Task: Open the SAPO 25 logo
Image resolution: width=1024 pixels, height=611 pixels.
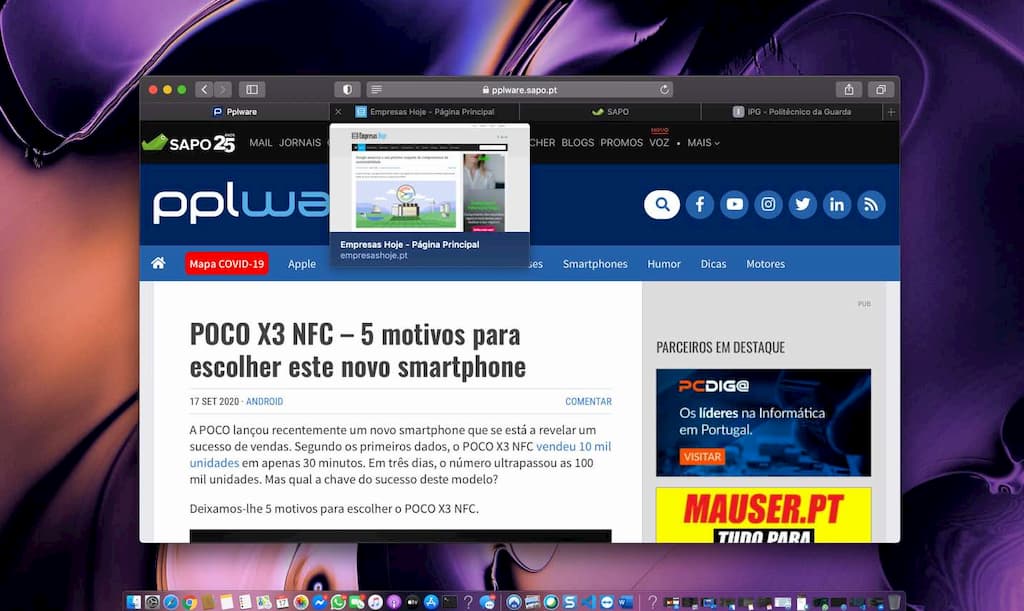Action: click(189, 142)
